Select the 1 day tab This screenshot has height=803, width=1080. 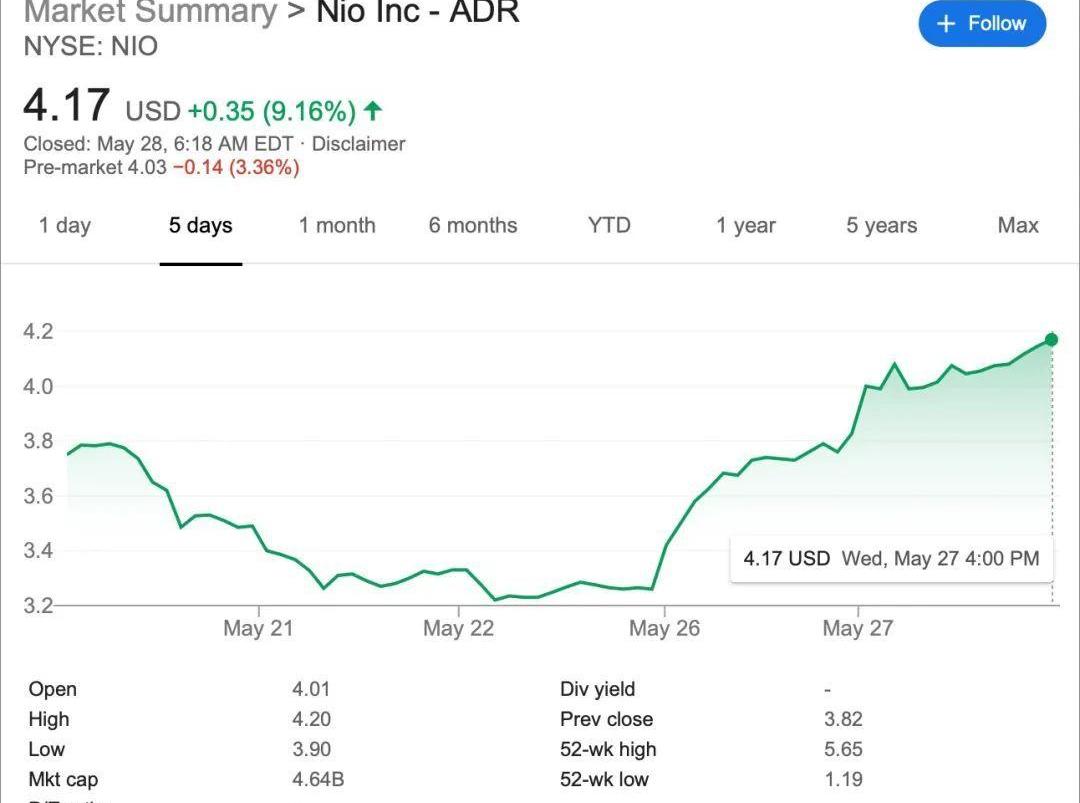[x=65, y=226]
